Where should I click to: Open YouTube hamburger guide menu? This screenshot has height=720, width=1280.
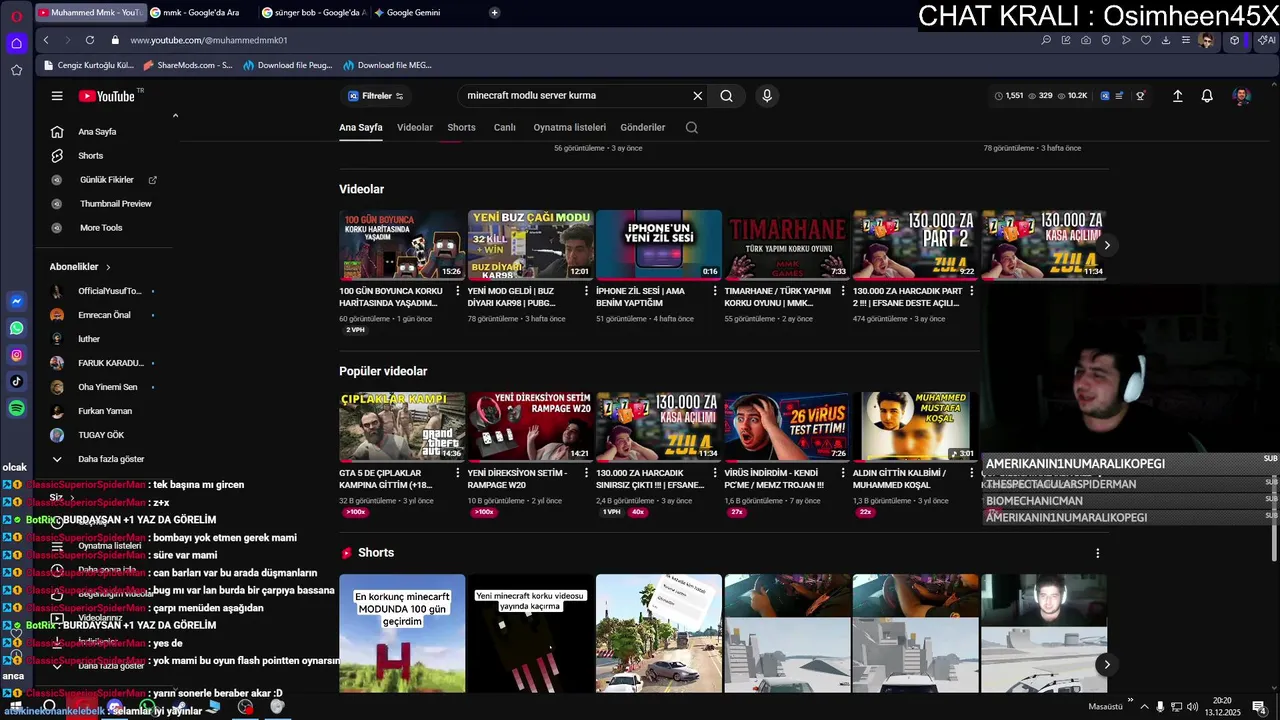pyautogui.click(x=57, y=96)
